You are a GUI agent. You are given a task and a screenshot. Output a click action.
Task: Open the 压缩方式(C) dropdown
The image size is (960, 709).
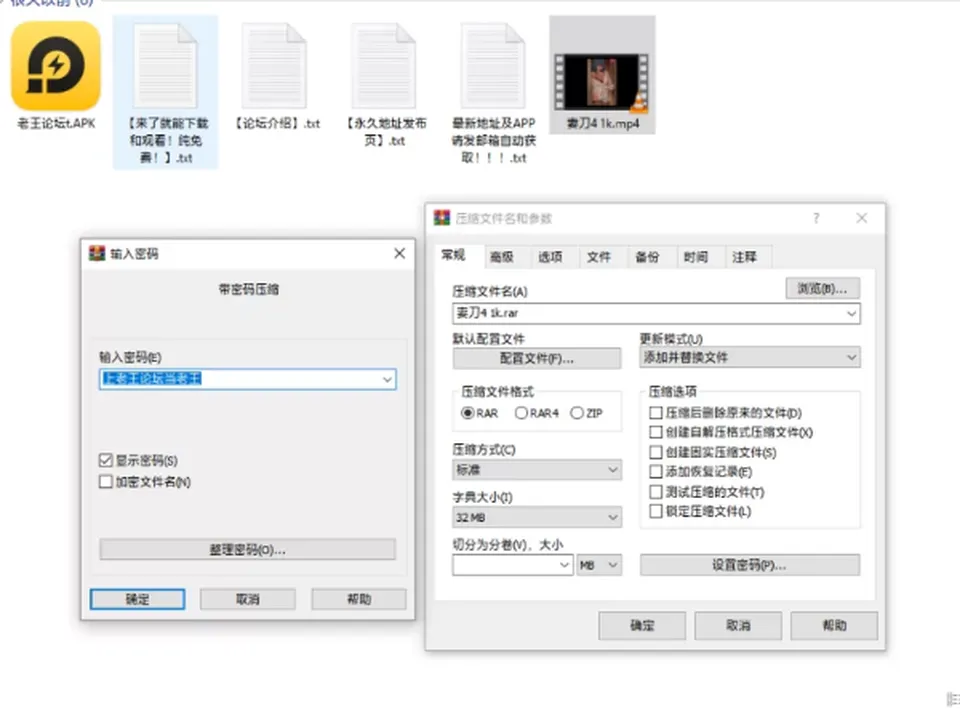tap(537, 470)
